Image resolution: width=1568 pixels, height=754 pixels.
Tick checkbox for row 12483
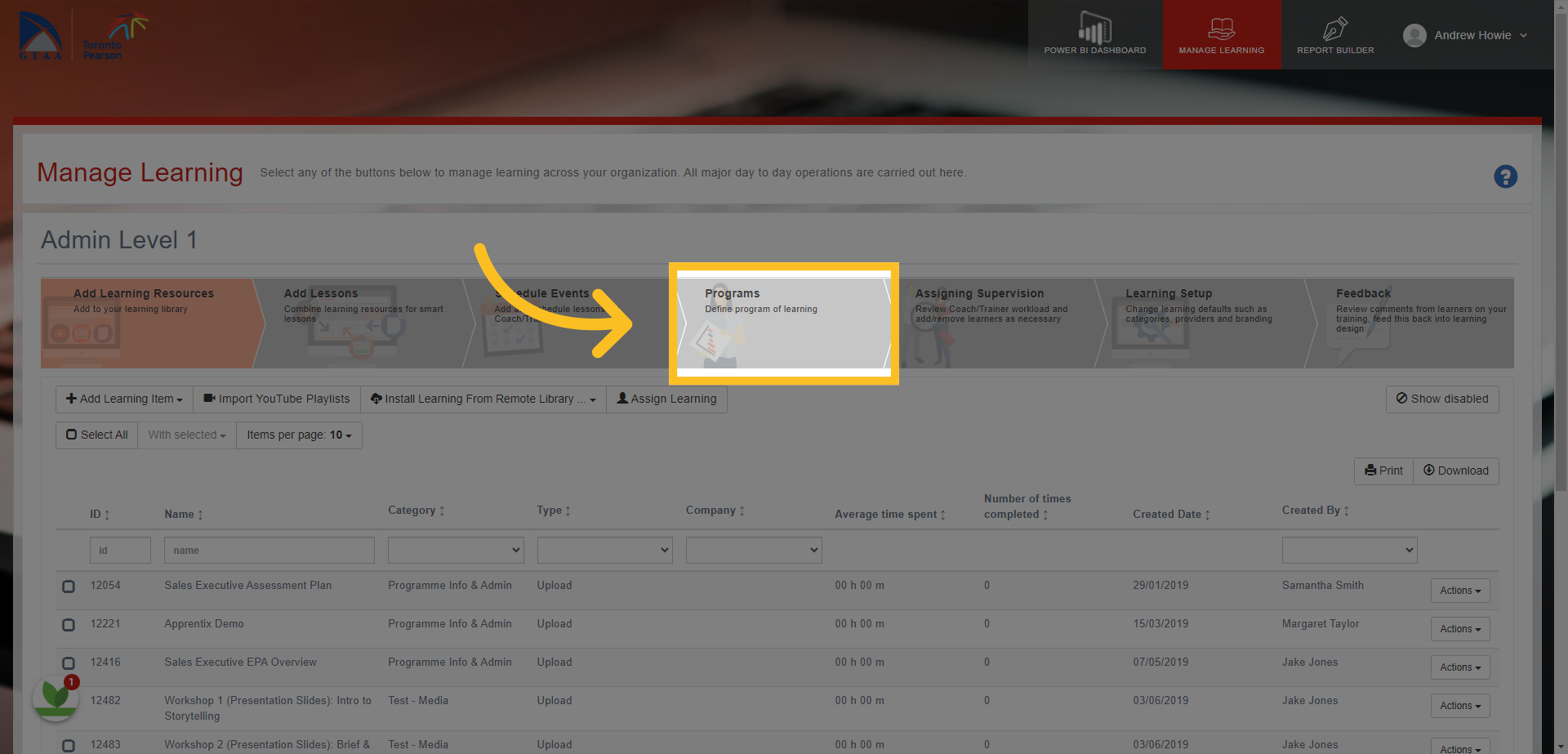pos(69,746)
